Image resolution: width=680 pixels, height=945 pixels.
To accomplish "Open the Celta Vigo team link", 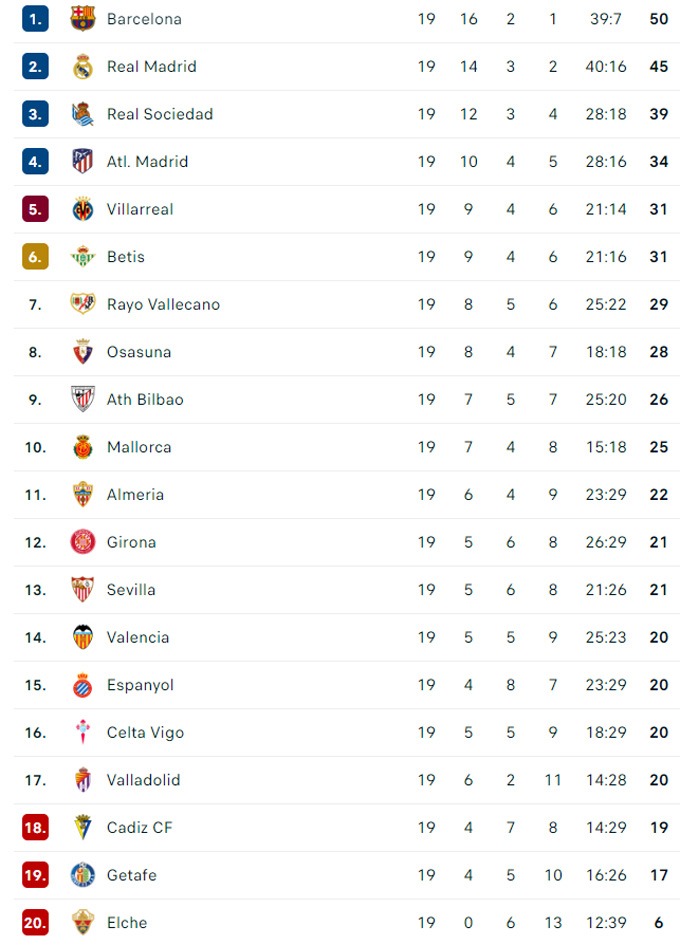I will click(145, 733).
